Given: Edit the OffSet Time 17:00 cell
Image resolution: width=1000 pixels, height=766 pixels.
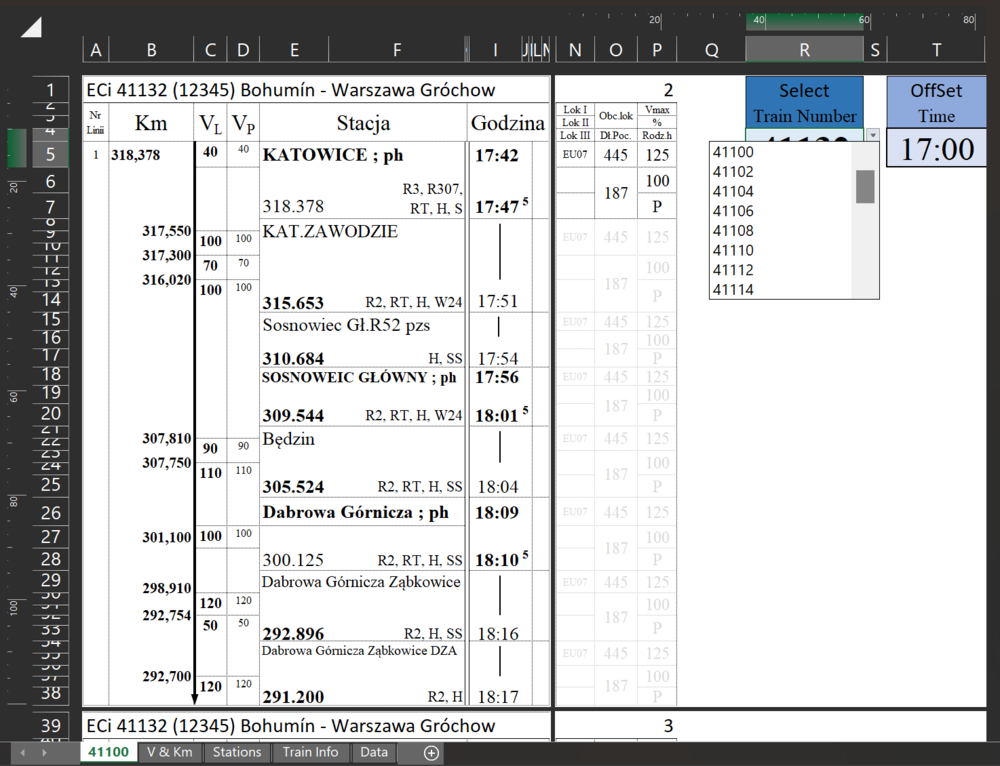Looking at the screenshot, I should click(937, 150).
